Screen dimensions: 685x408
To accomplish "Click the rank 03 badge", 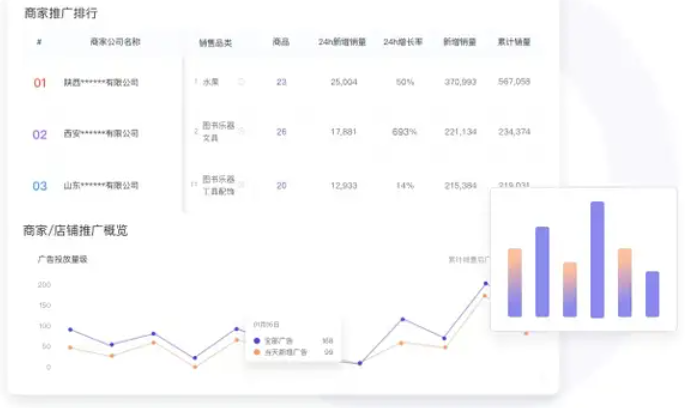I will (40, 185).
